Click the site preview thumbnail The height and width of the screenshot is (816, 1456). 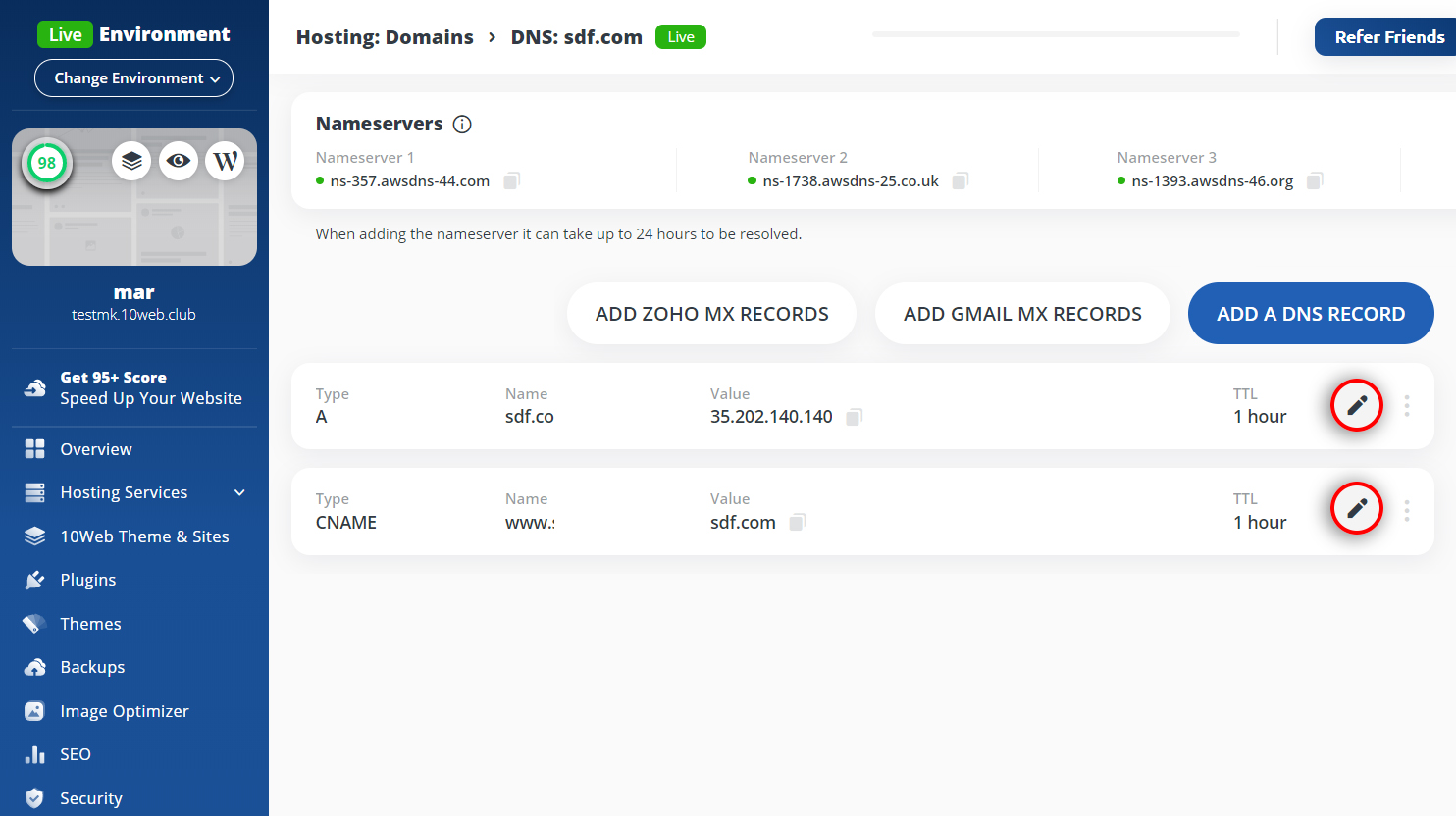pos(134,197)
